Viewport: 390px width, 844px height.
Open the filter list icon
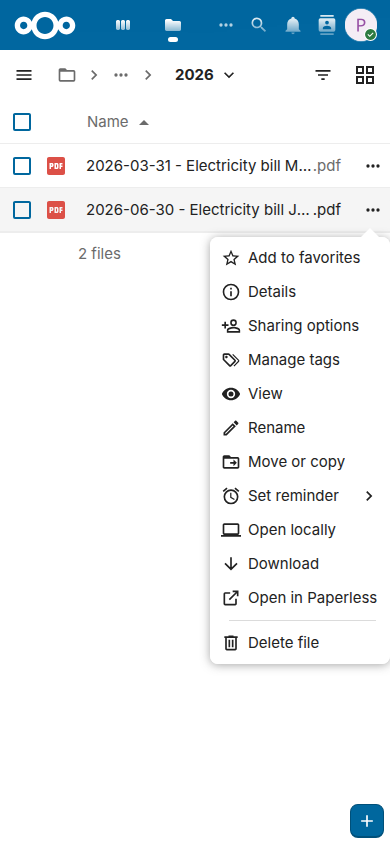[323, 75]
